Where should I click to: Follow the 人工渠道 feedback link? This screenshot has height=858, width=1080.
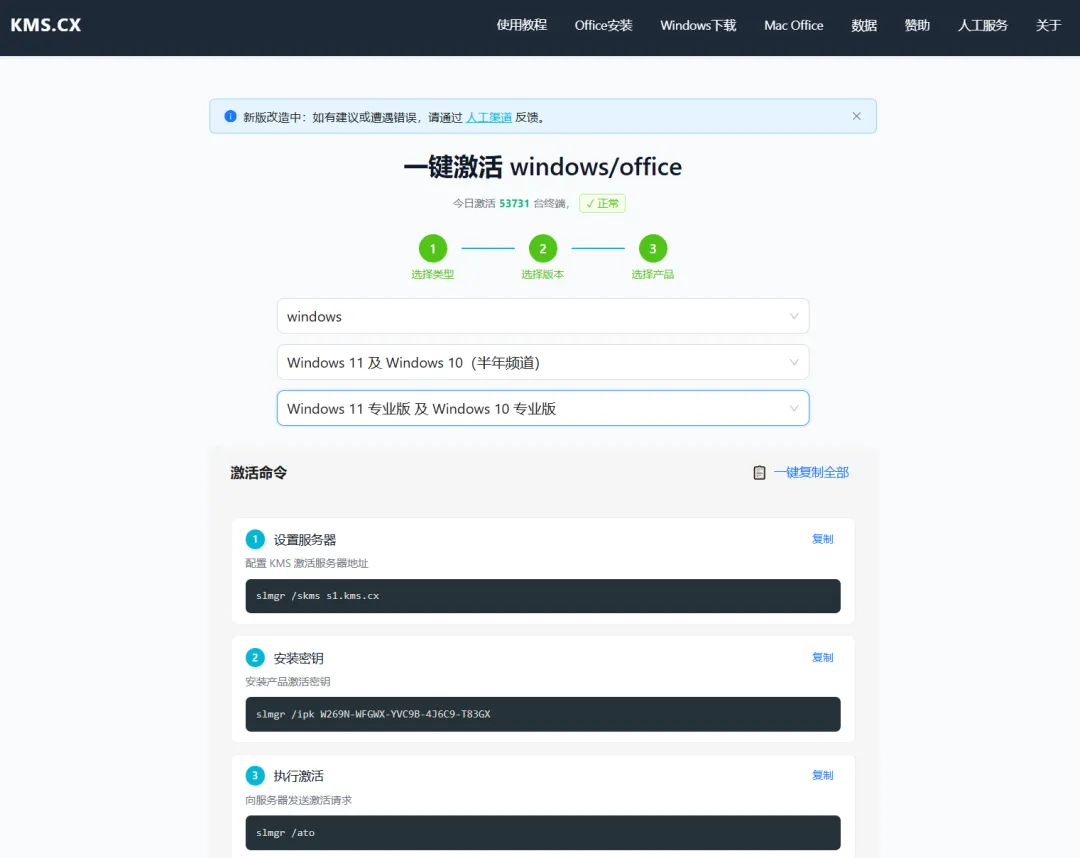point(489,117)
